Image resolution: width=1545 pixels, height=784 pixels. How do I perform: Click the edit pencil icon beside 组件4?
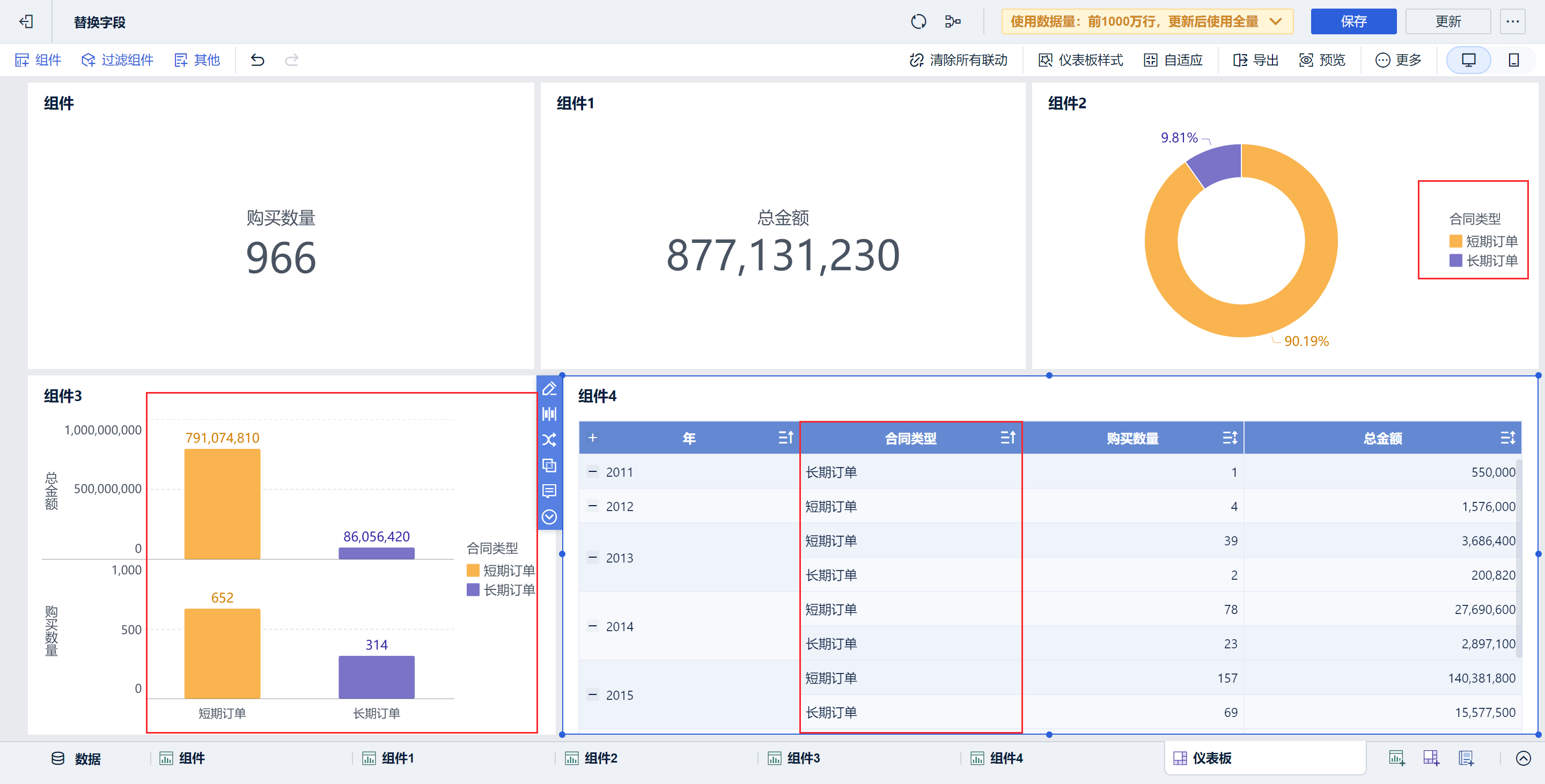point(549,389)
